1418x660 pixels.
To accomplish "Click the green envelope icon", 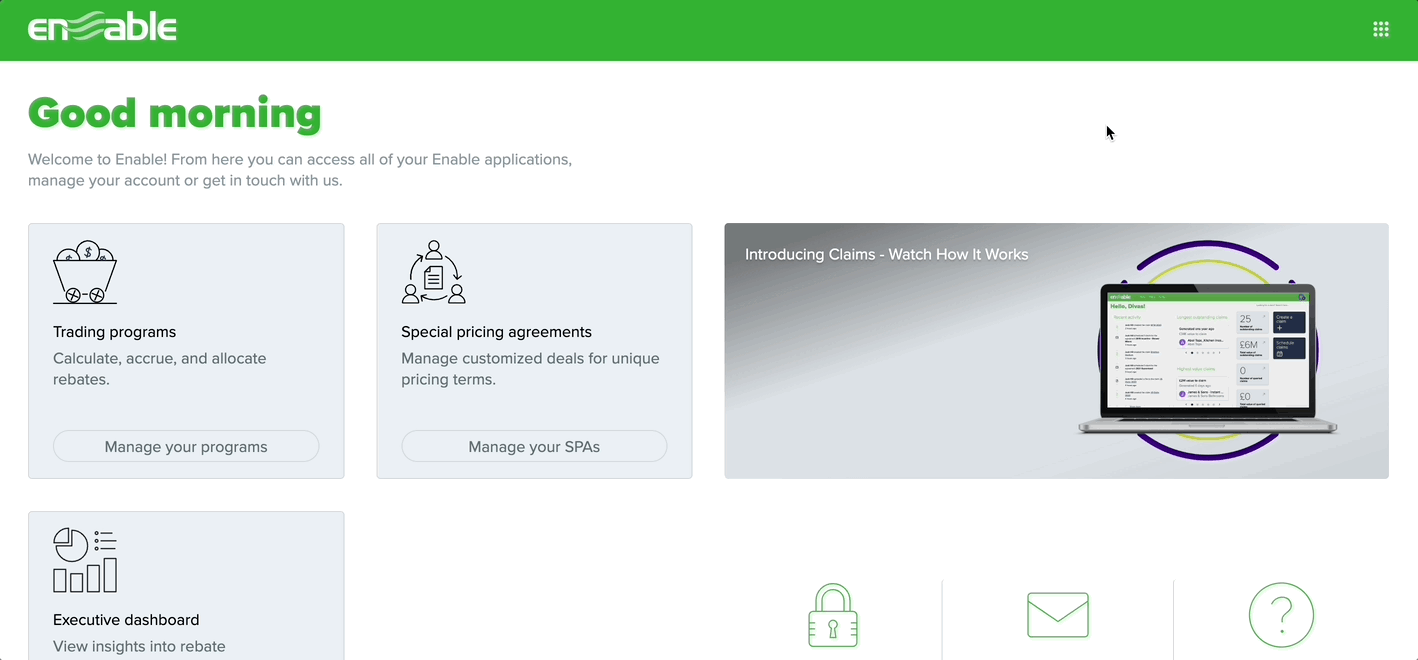I will 1058,615.
